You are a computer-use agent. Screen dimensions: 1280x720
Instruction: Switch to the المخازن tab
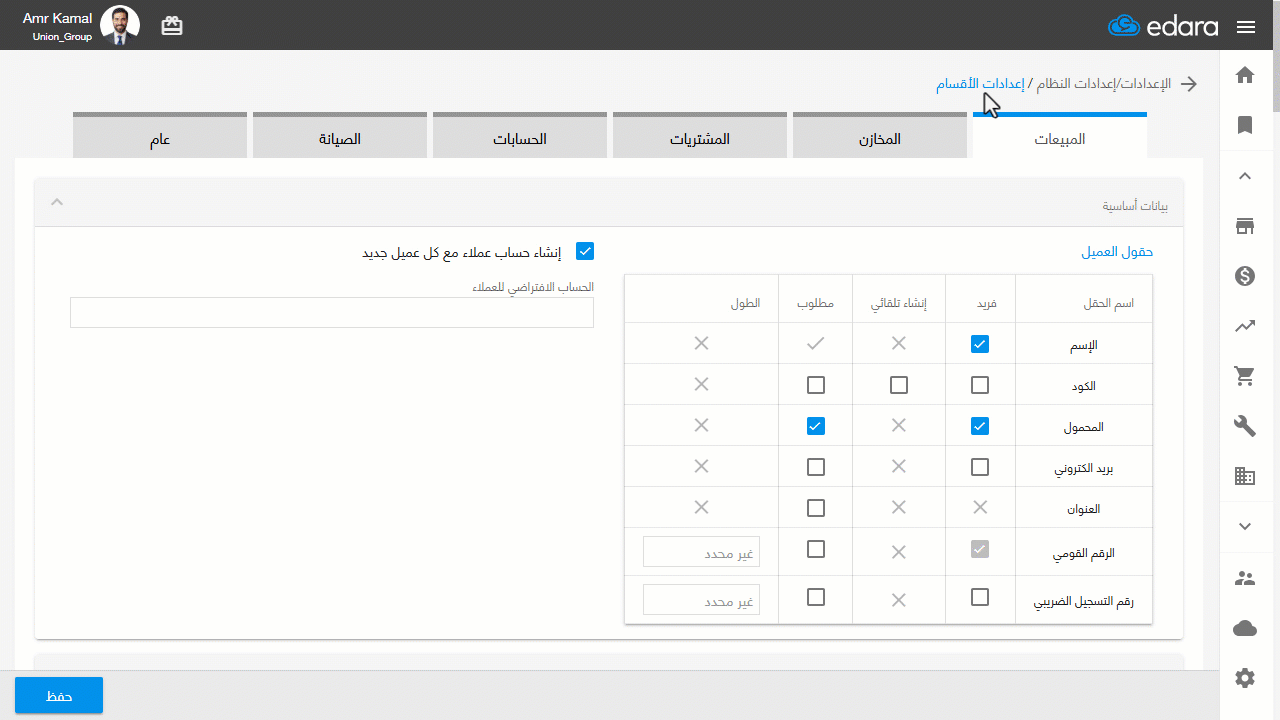pyautogui.click(x=880, y=136)
